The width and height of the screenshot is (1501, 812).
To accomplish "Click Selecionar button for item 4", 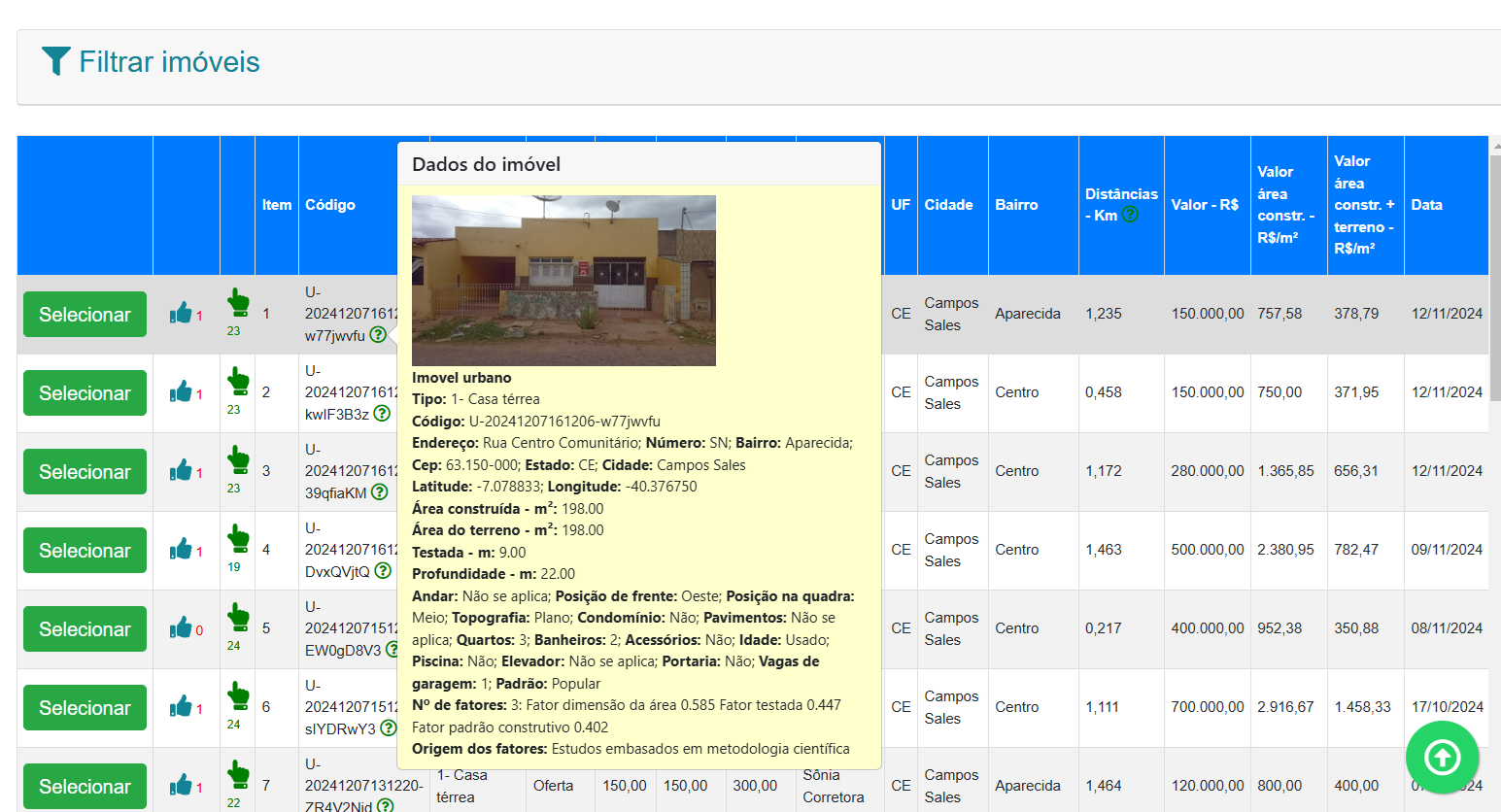I will click(85, 551).
